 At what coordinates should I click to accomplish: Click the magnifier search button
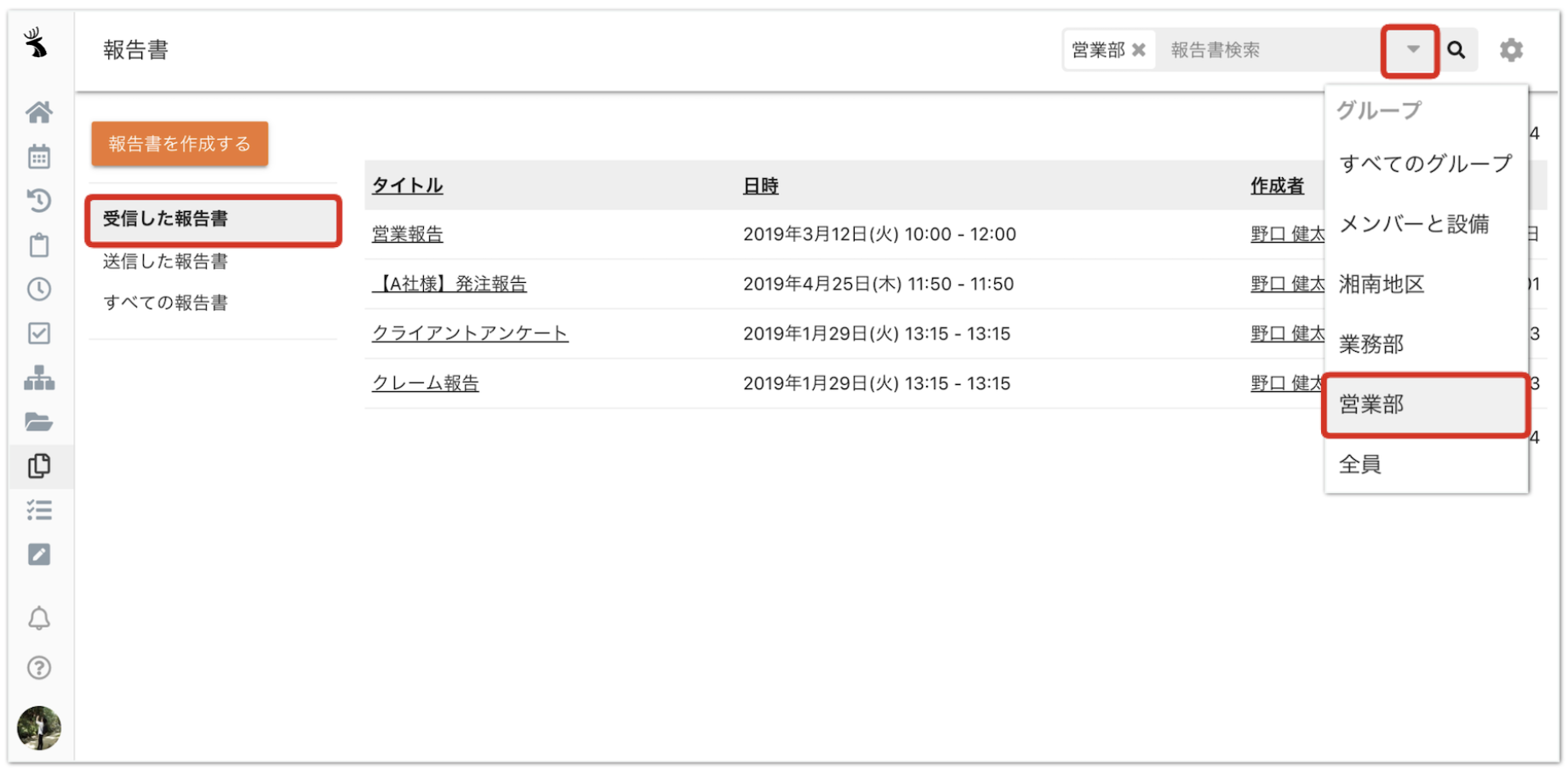tap(1456, 50)
